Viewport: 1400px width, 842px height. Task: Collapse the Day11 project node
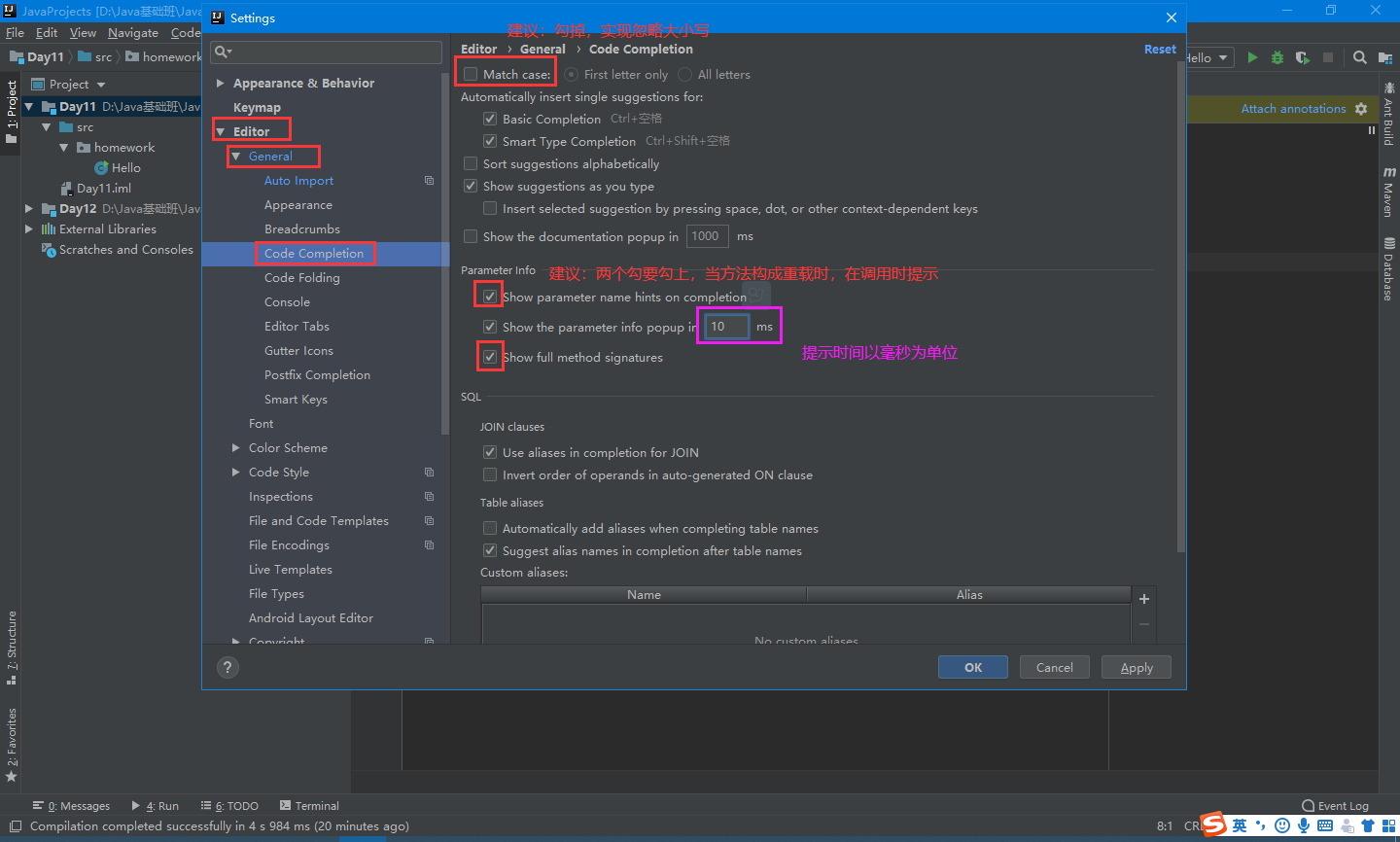coord(29,107)
